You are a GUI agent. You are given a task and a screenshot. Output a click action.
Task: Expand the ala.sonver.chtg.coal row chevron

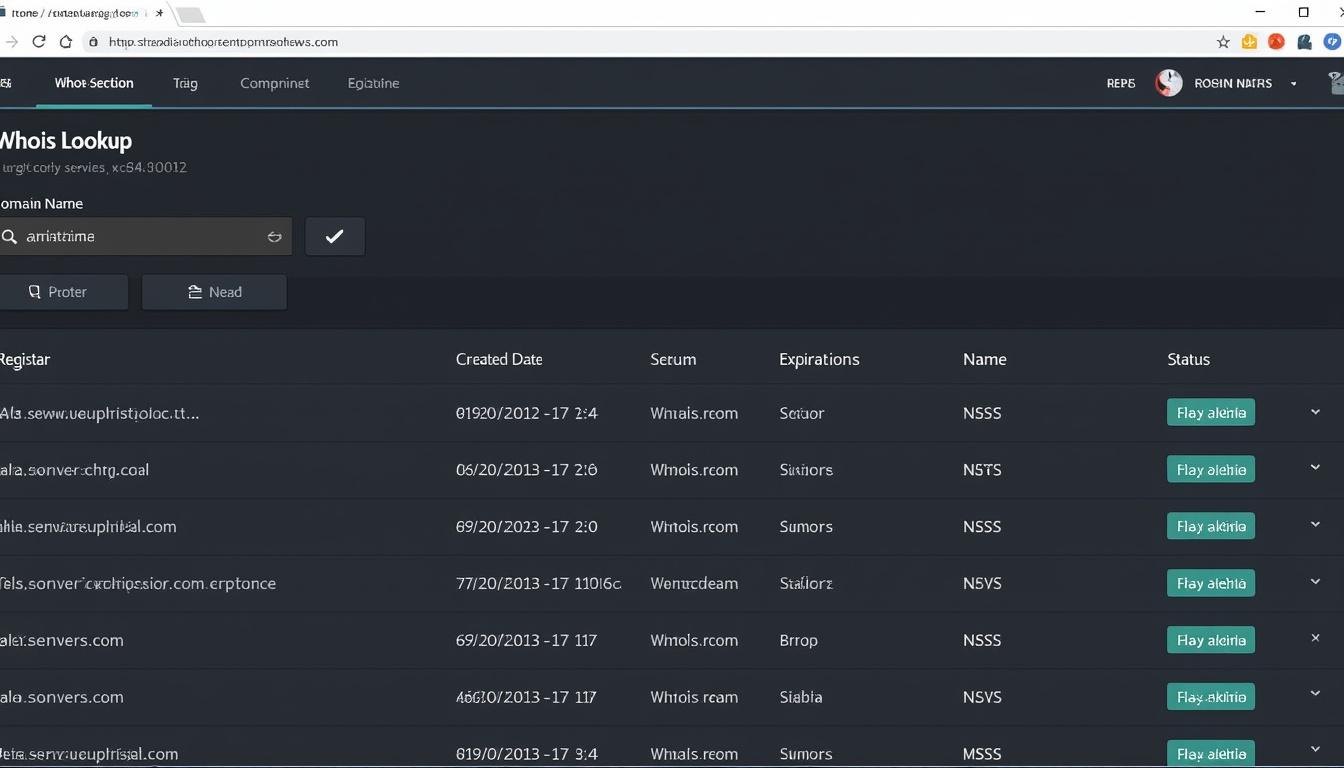pyautogui.click(x=1315, y=469)
